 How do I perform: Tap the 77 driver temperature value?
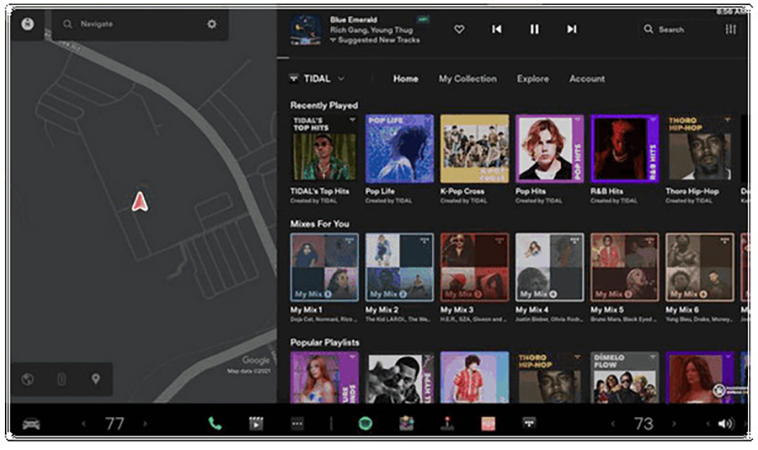pyautogui.click(x=115, y=424)
